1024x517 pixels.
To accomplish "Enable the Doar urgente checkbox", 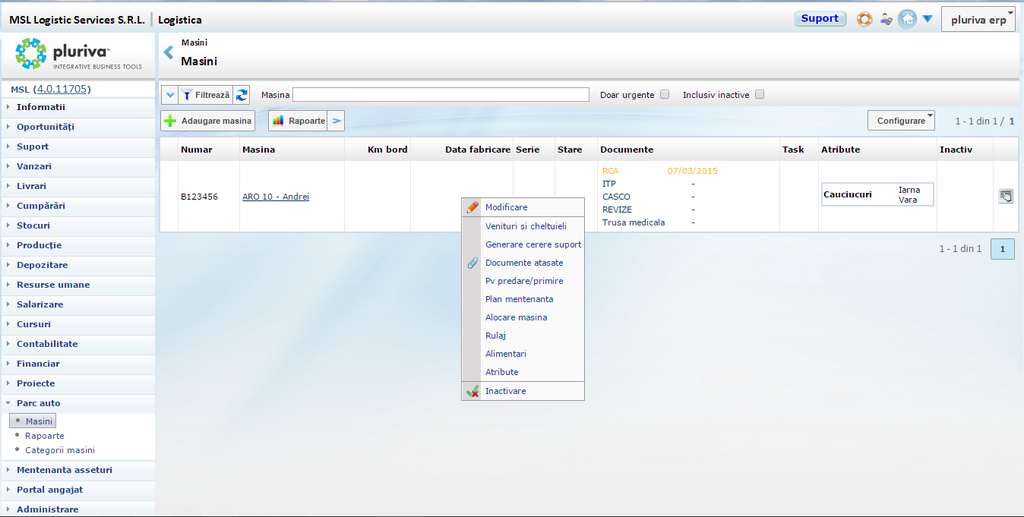I will (x=665, y=95).
